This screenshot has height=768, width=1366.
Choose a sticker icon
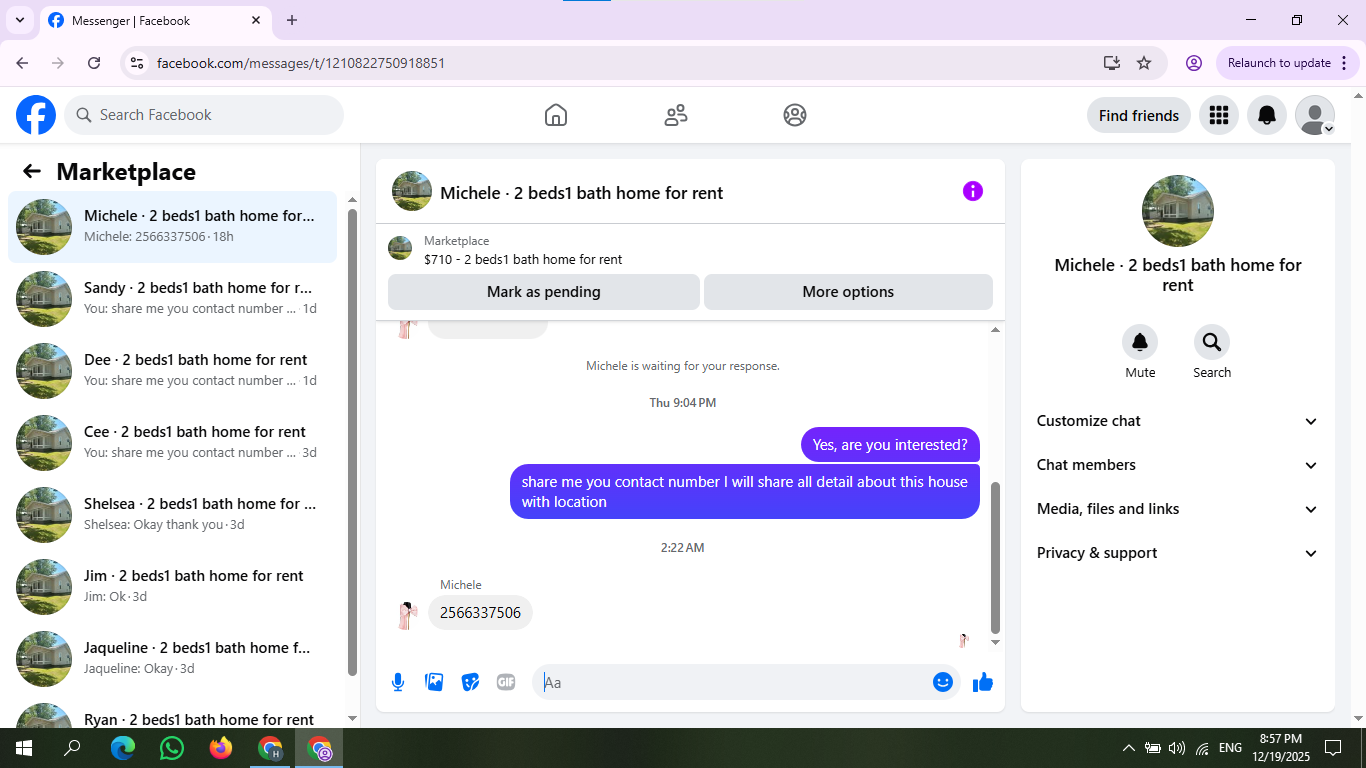pyautogui.click(x=470, y=682)
